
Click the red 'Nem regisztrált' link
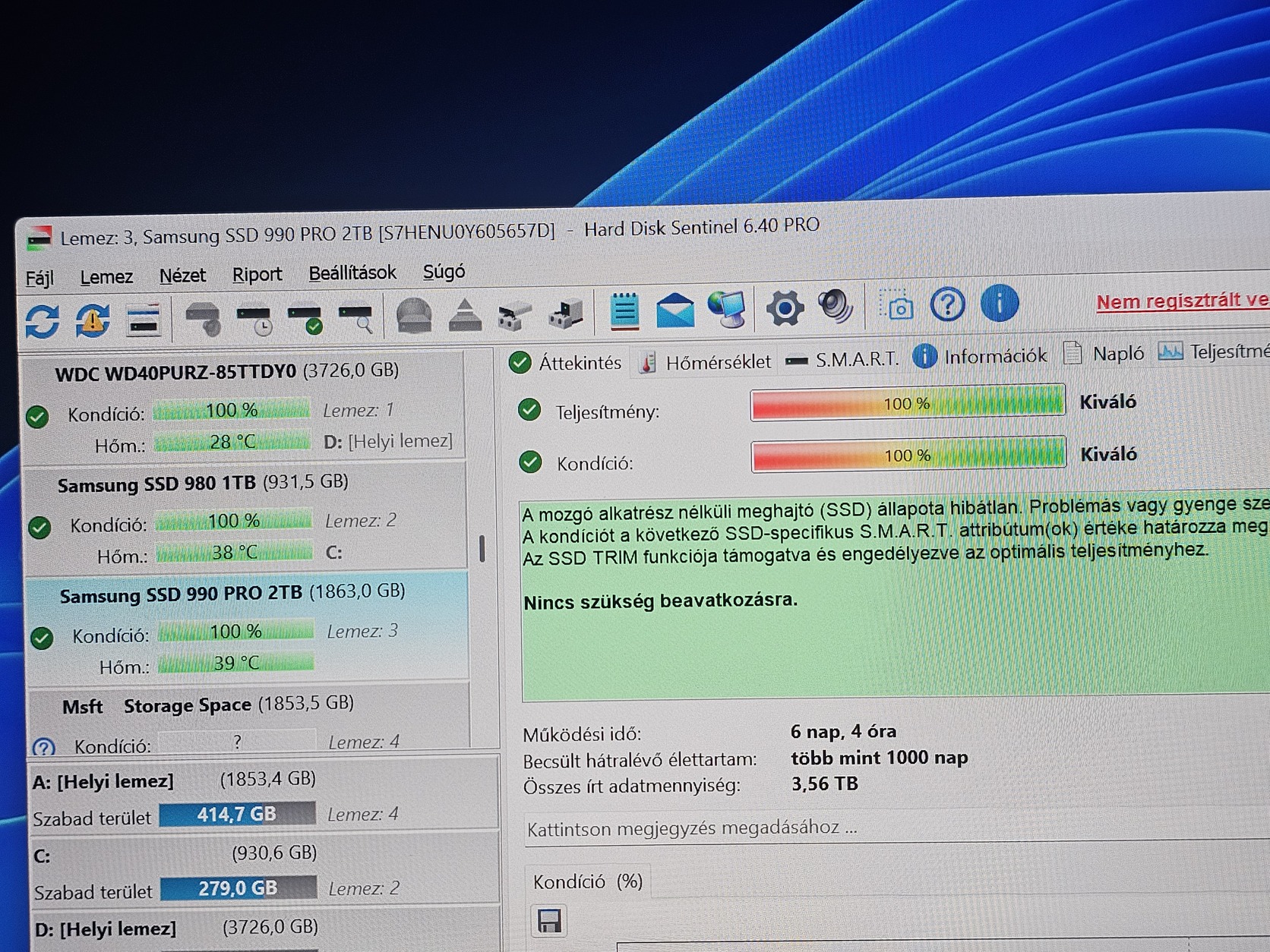1183,301
